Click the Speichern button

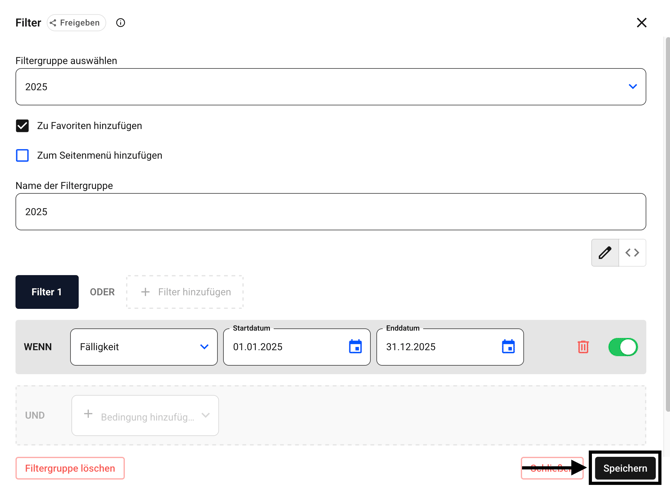tap(625, 468)
